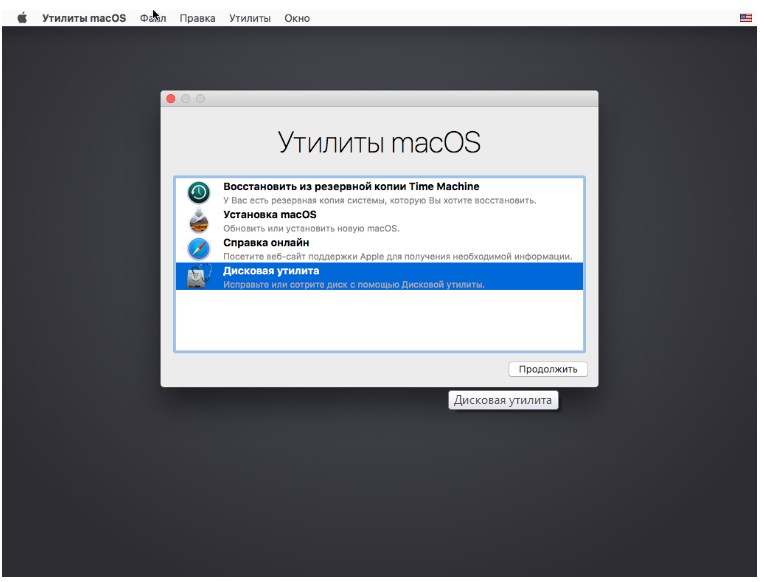Open the Утилиты macOS application menu

tap(84, 18)
